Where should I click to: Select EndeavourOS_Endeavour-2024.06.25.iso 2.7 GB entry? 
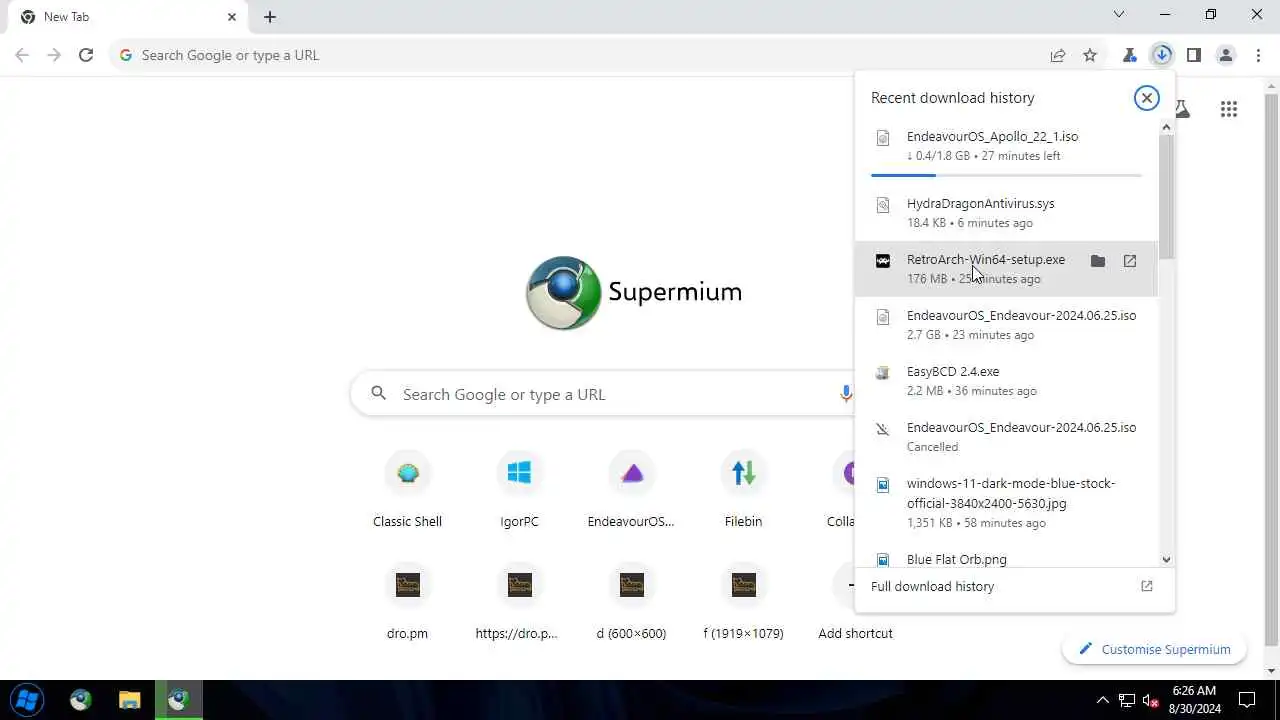[1006, 325]
